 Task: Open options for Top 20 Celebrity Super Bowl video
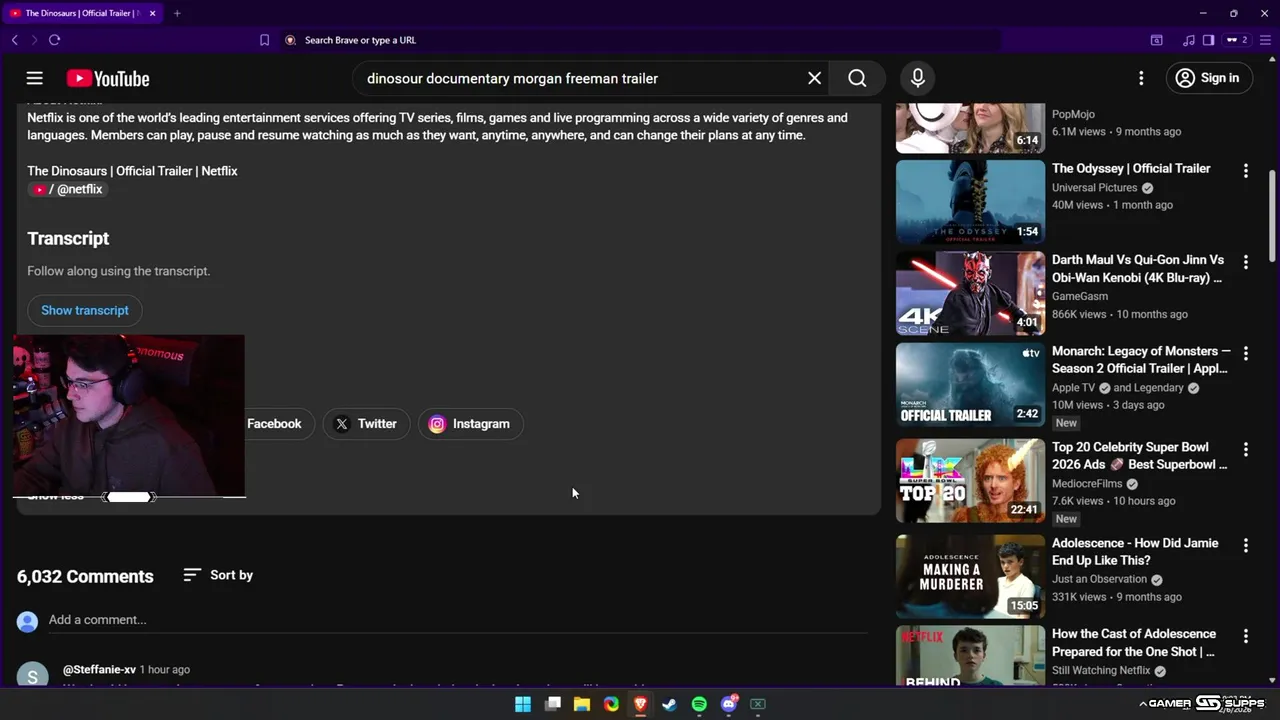[1246, 449]
